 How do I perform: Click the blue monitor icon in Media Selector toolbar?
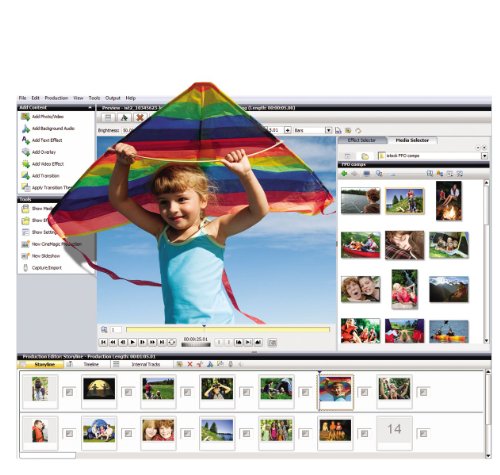pos(366,173)
